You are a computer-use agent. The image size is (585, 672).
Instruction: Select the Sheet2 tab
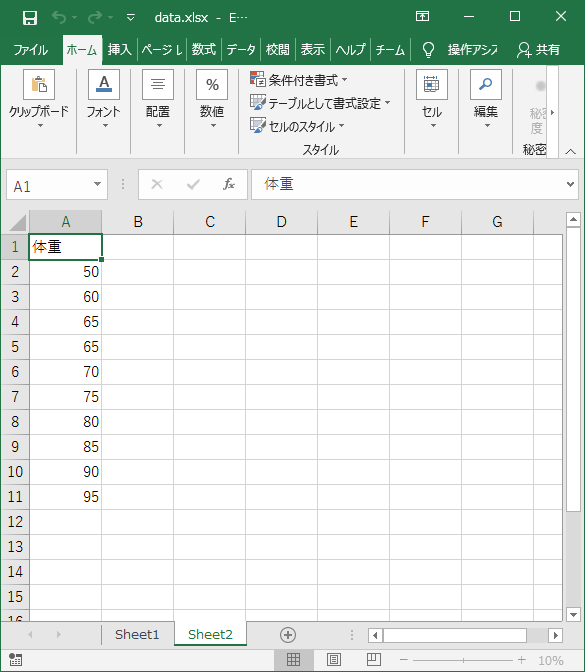tap(210, 634)
